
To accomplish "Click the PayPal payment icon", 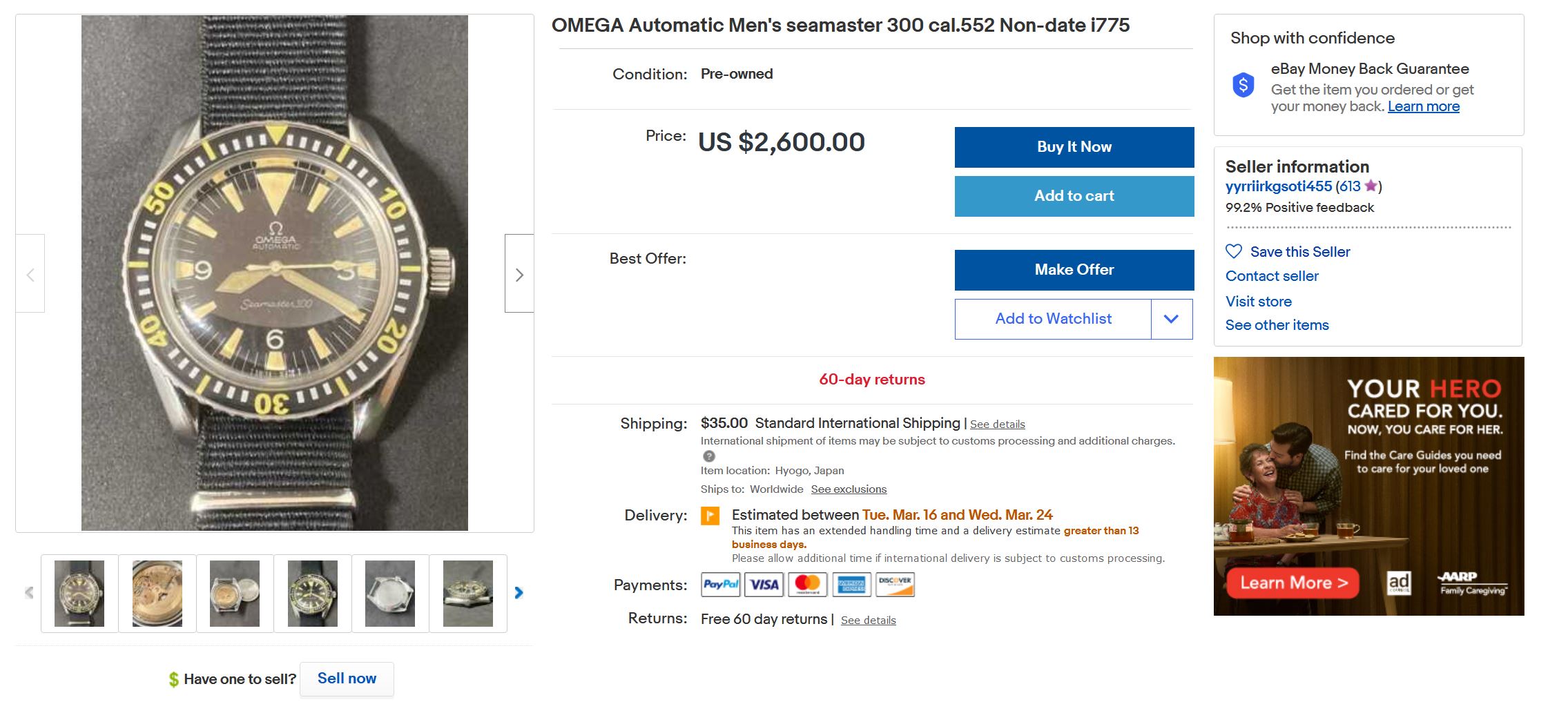I will tap(720, 585).
